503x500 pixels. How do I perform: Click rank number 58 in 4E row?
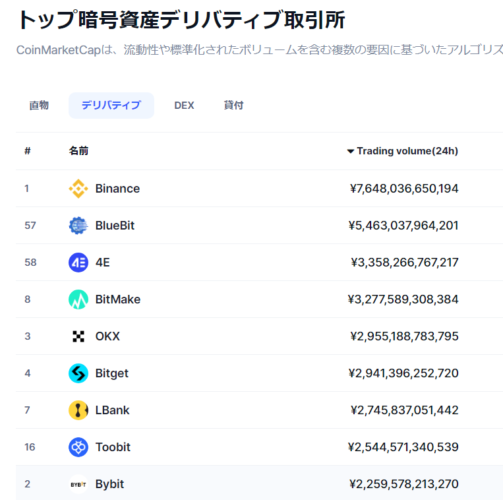coord(30,263)
